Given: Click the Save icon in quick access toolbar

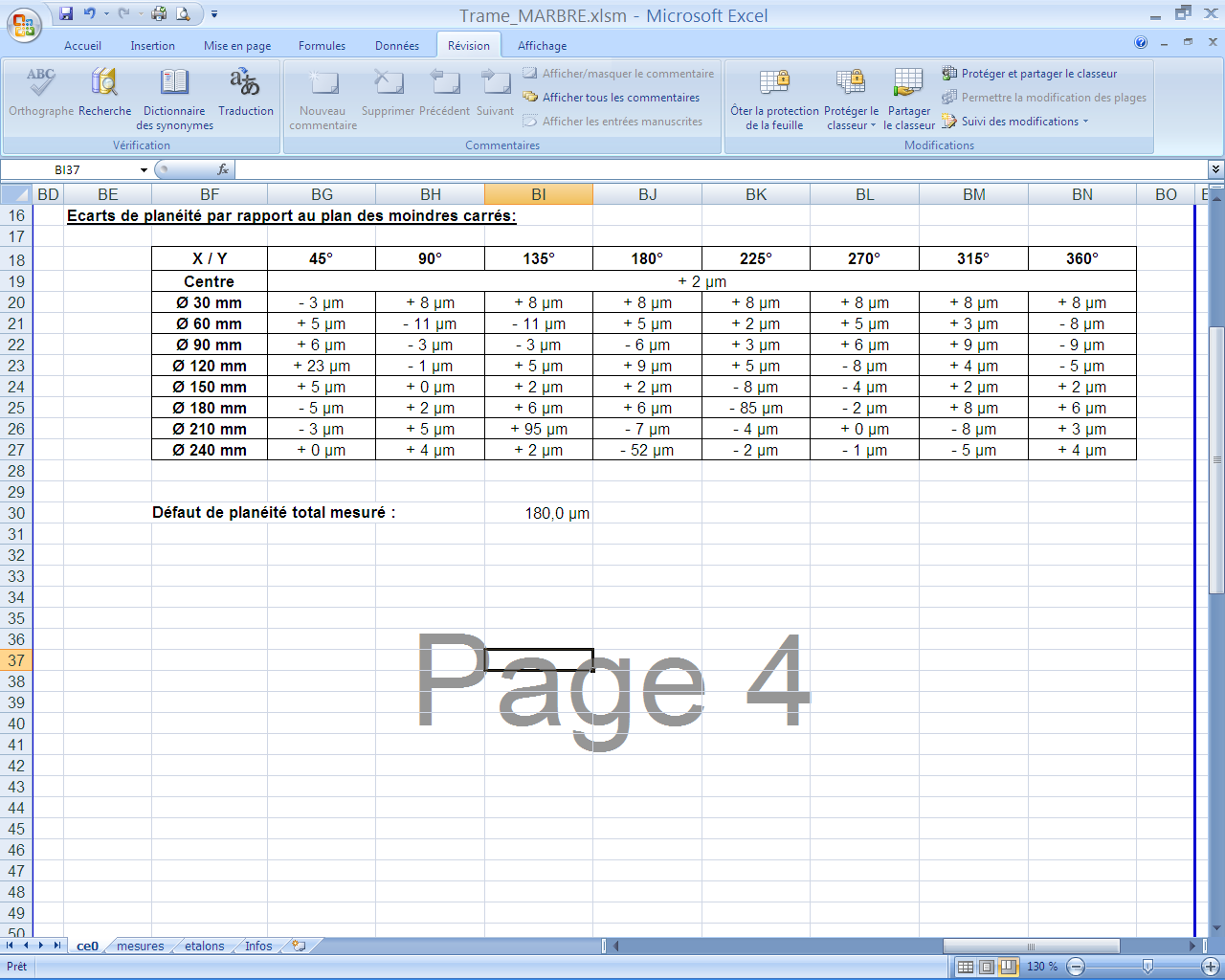Looking at the screenshot, I should (66, 13).
